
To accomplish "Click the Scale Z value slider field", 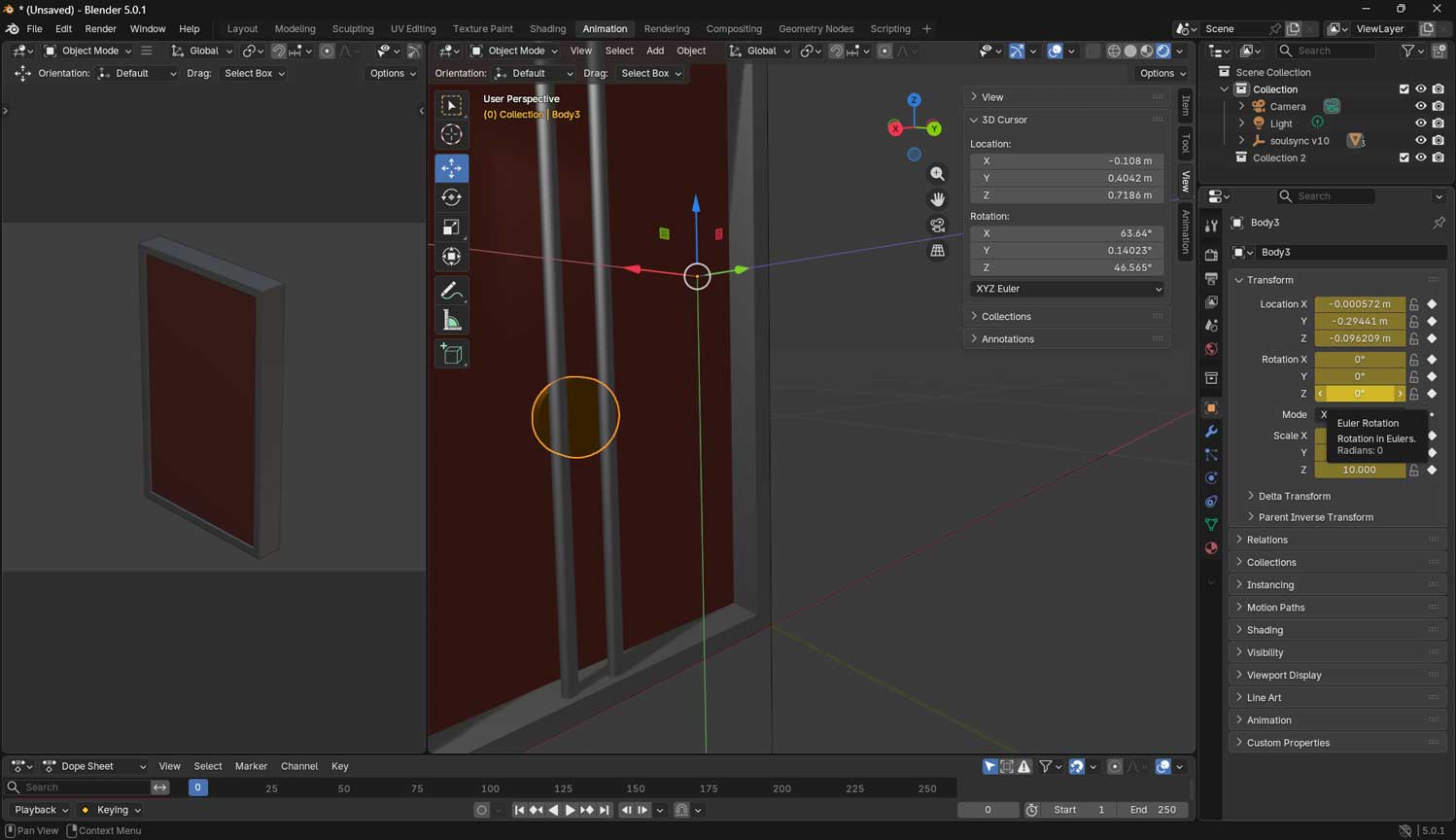I will pos(1359,470).
